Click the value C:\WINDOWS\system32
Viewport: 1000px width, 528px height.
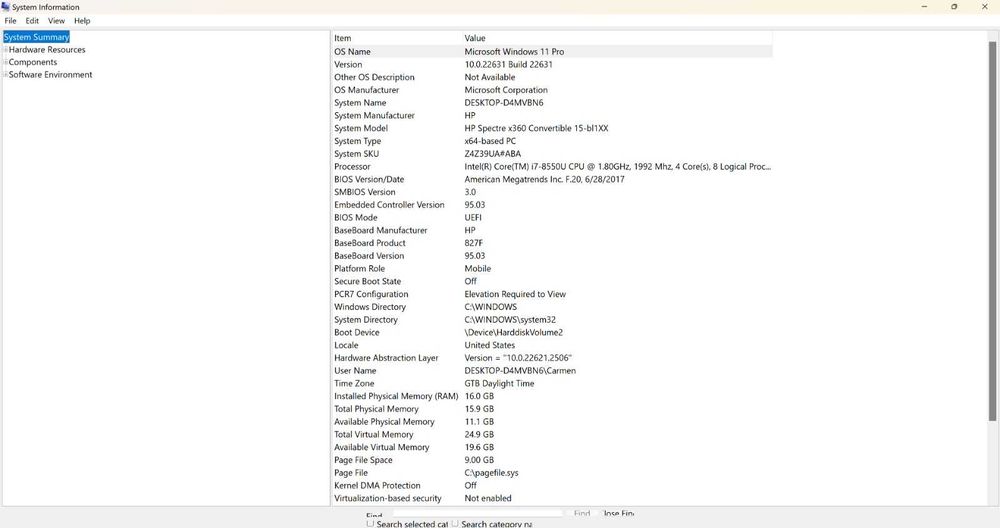click(x=510, y=319)
